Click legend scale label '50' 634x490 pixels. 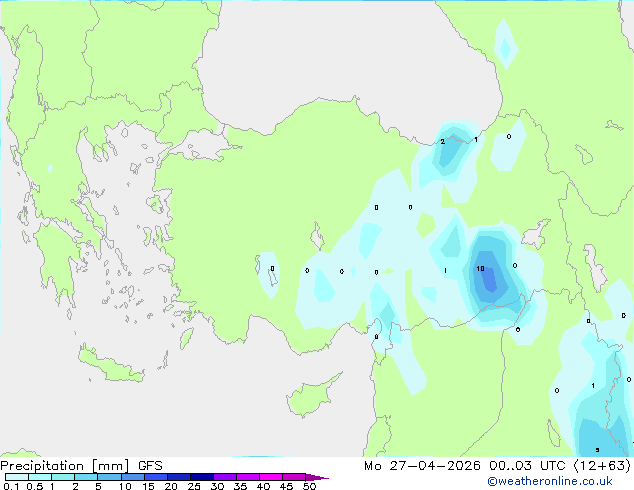click(309, 486)
